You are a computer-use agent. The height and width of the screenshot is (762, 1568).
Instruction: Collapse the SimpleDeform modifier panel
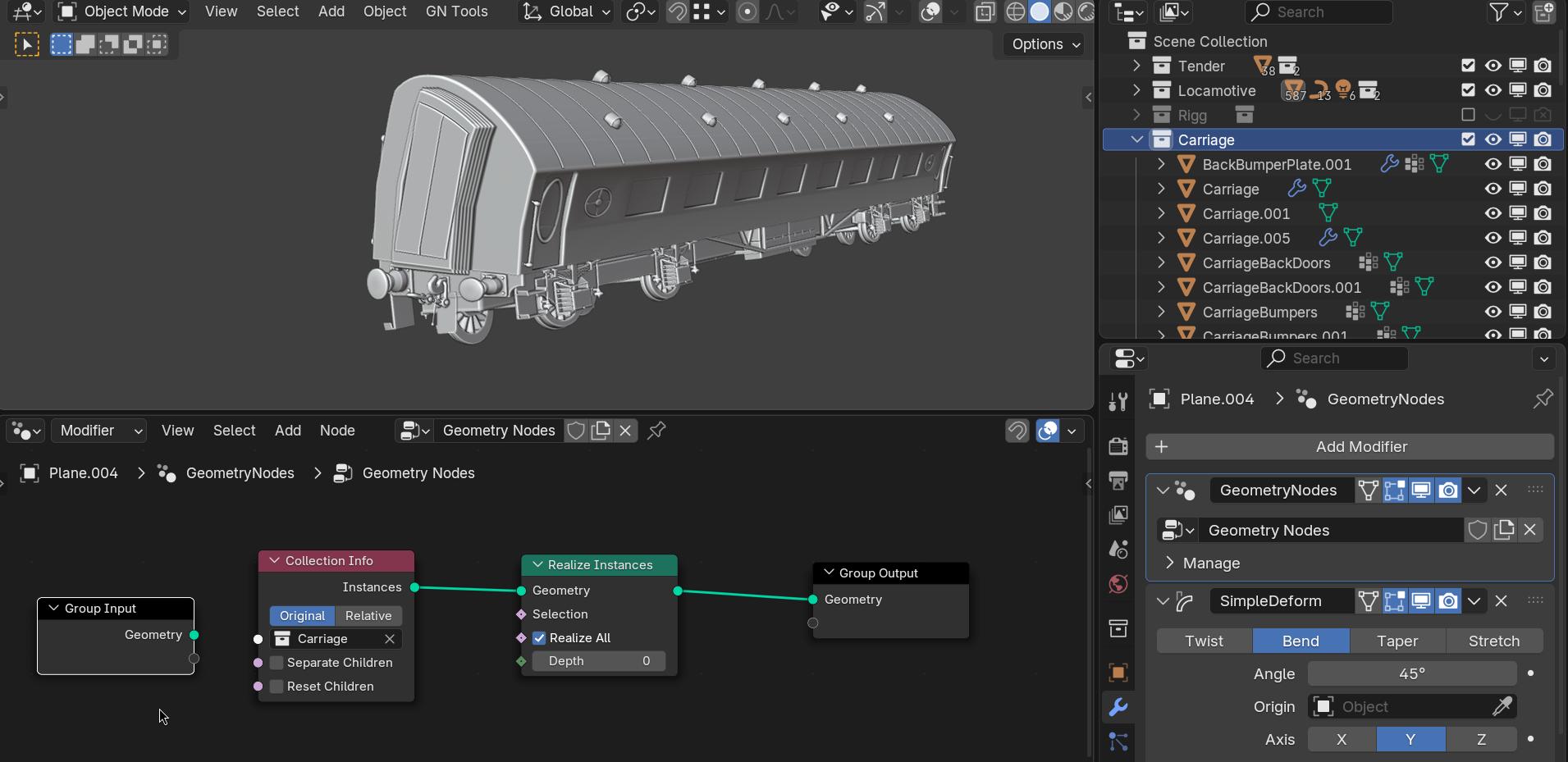[1162, 601]
